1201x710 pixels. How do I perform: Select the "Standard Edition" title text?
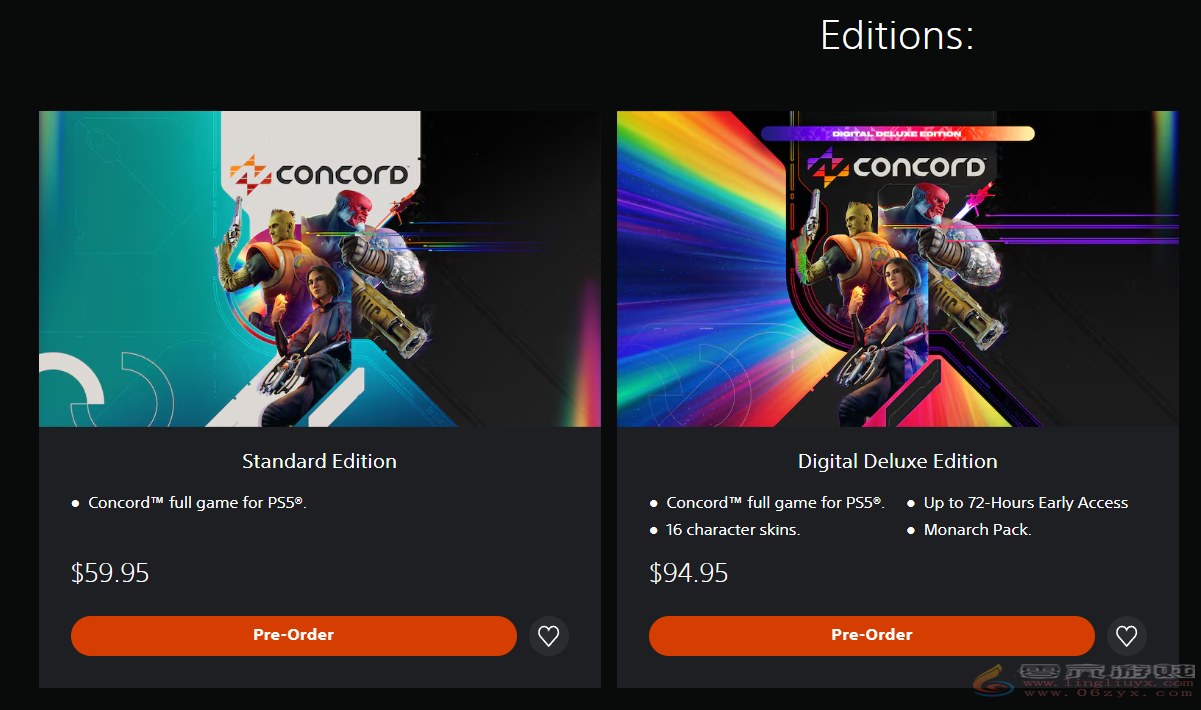coord(319,461)
